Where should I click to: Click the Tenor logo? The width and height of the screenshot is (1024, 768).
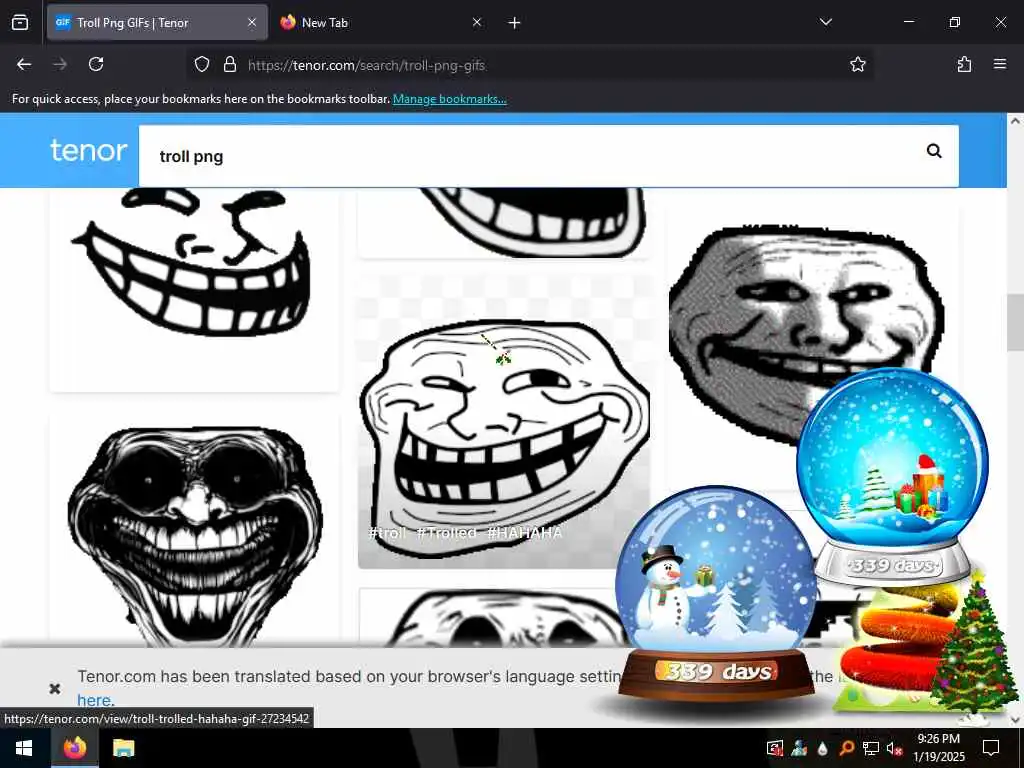pos(89,151)
